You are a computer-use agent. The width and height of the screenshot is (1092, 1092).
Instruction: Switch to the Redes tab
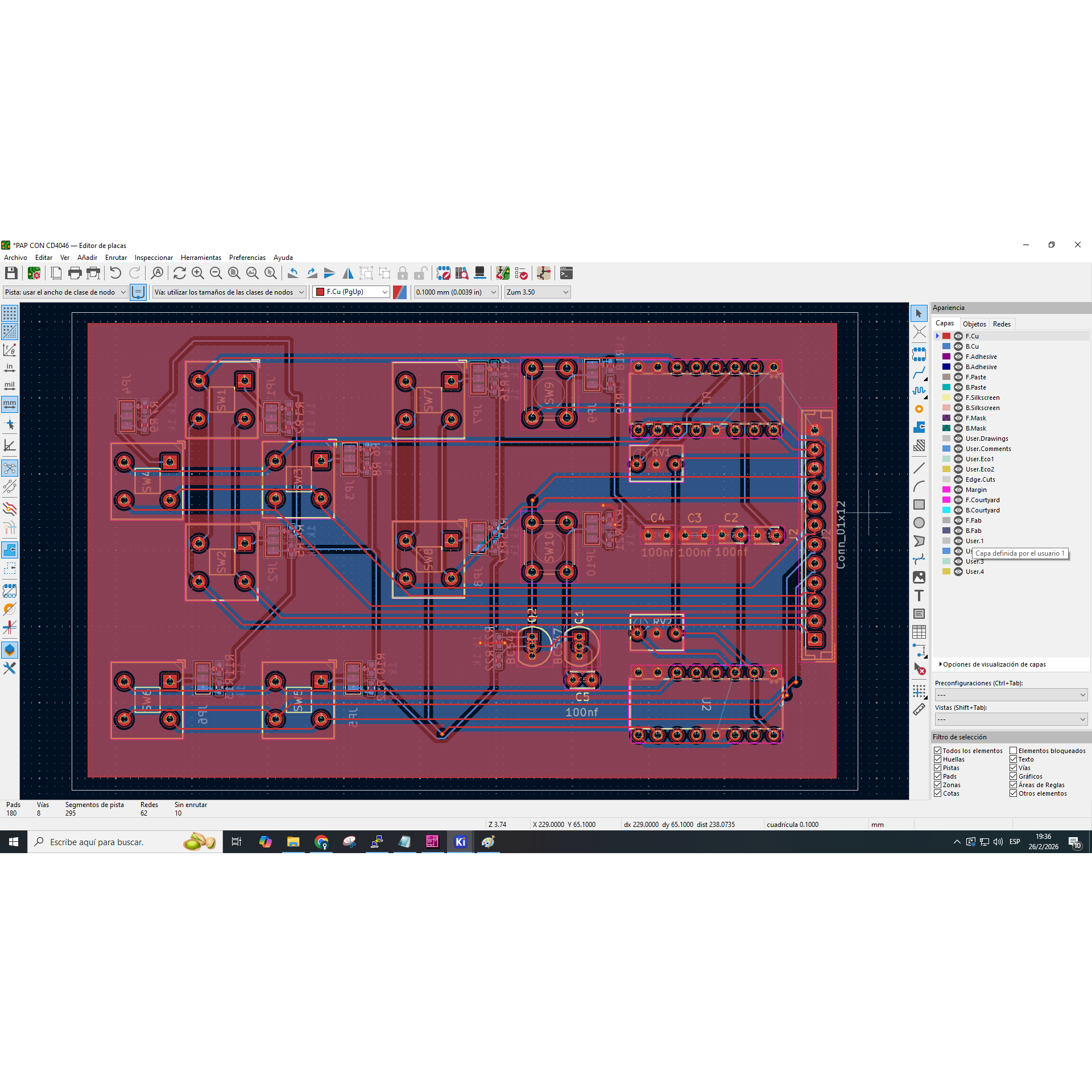coord(1002,324)
